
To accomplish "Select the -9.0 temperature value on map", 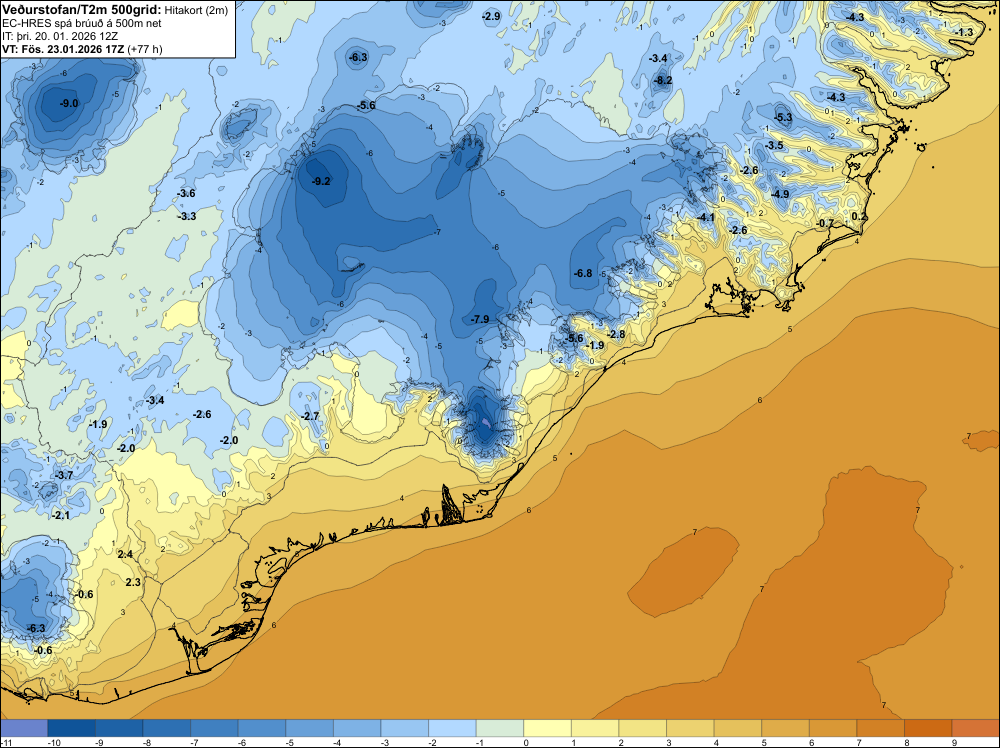I will 69,103.
